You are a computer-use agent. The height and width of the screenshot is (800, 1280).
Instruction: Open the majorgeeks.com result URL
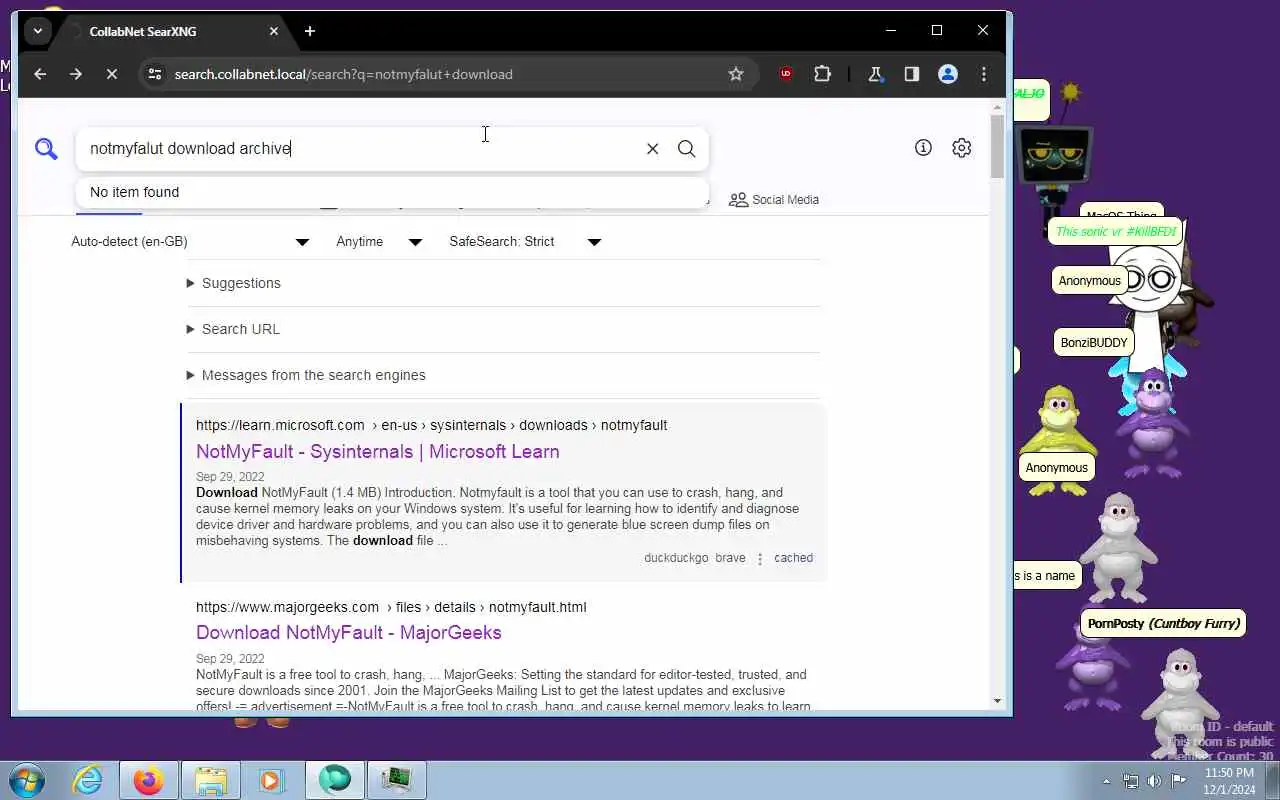tap(391, 607)
